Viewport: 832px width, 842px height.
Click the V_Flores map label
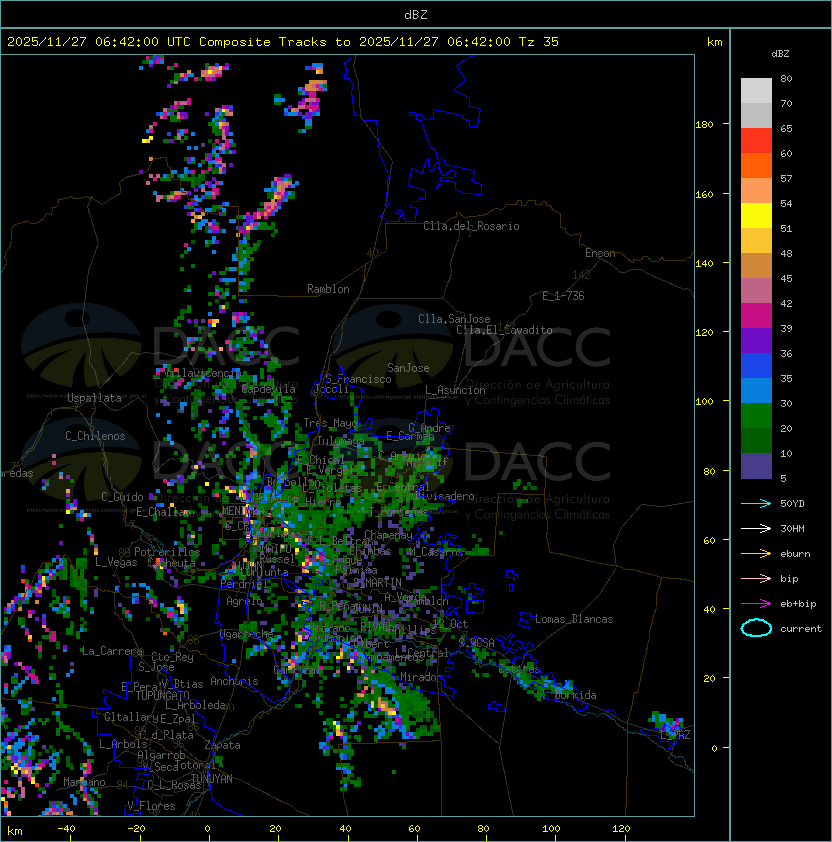point(151,806)
